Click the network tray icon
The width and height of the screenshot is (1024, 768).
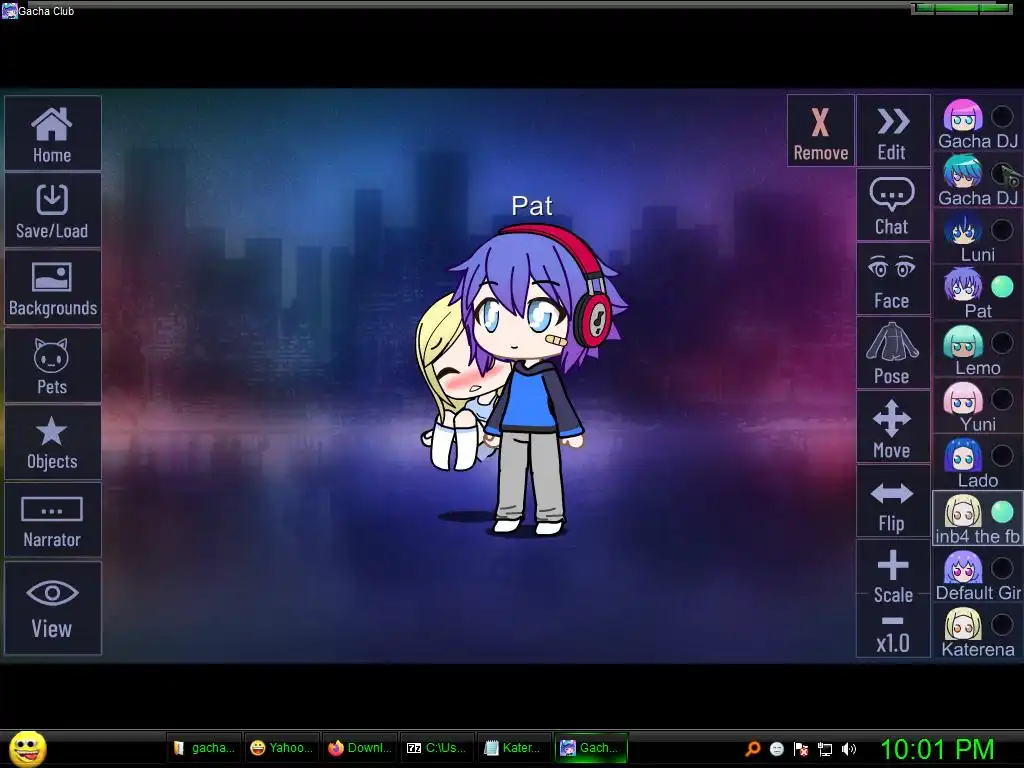coord(825,749)
